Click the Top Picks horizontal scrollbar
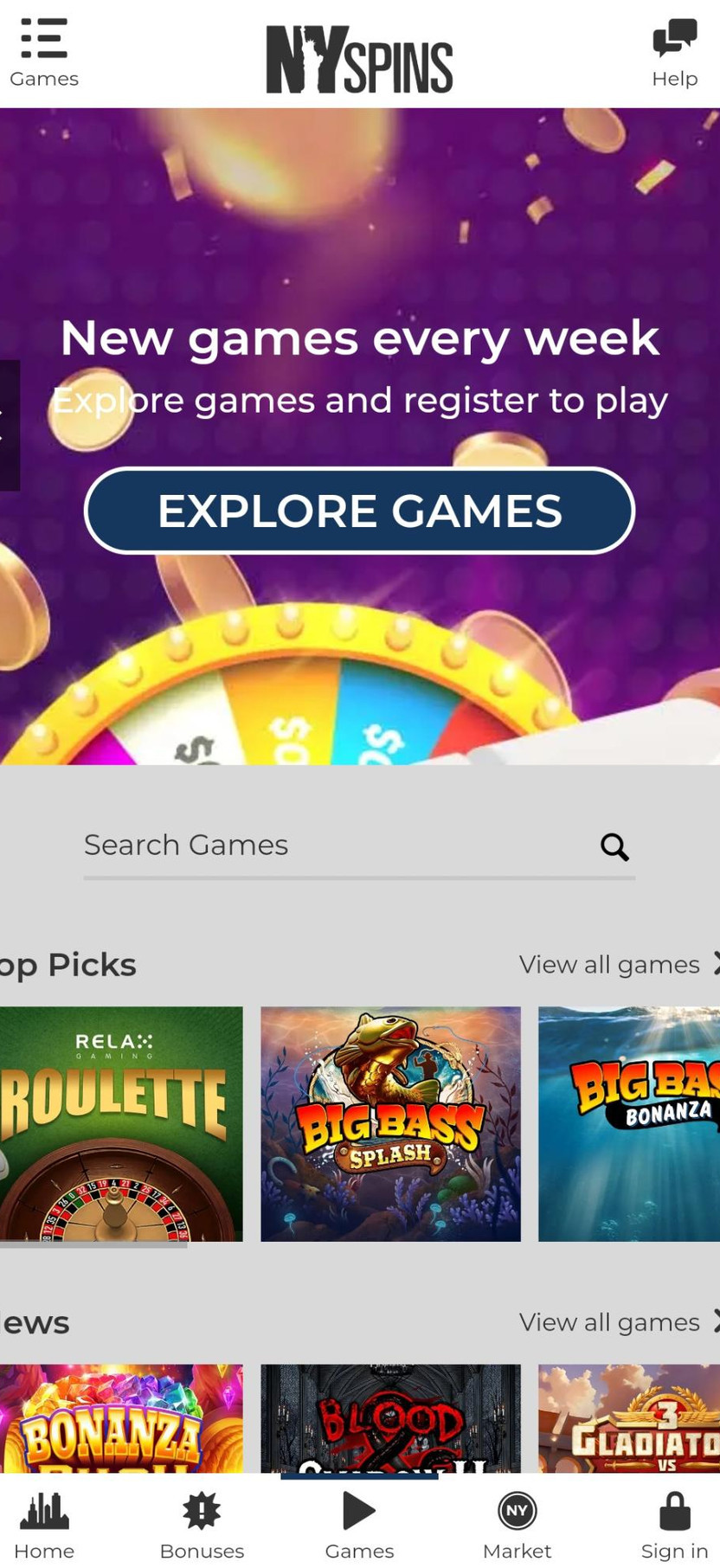 93,1244
